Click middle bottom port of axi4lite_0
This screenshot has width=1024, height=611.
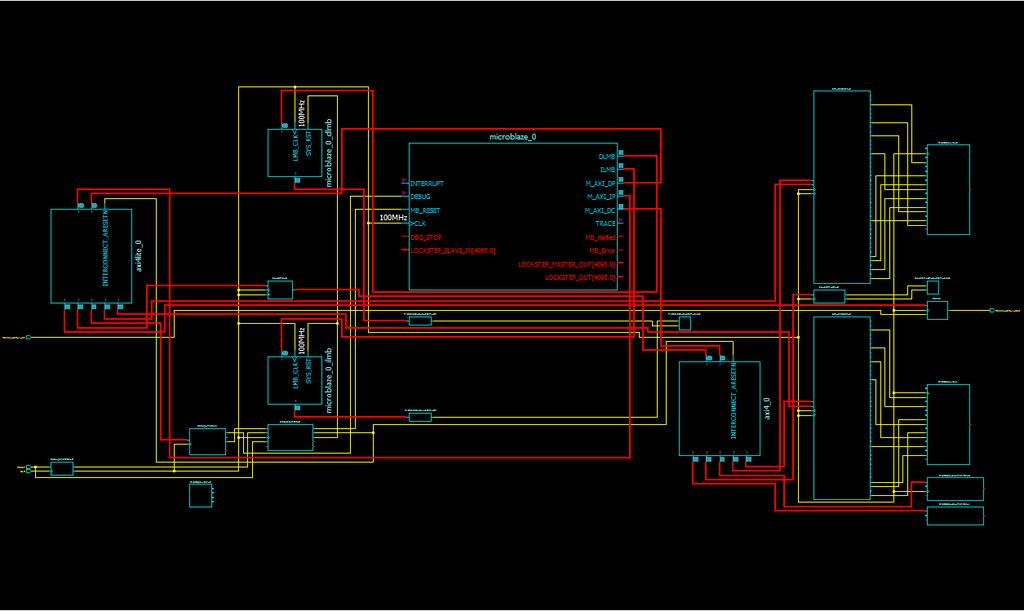pyautogui.click(x=93, y=306)
